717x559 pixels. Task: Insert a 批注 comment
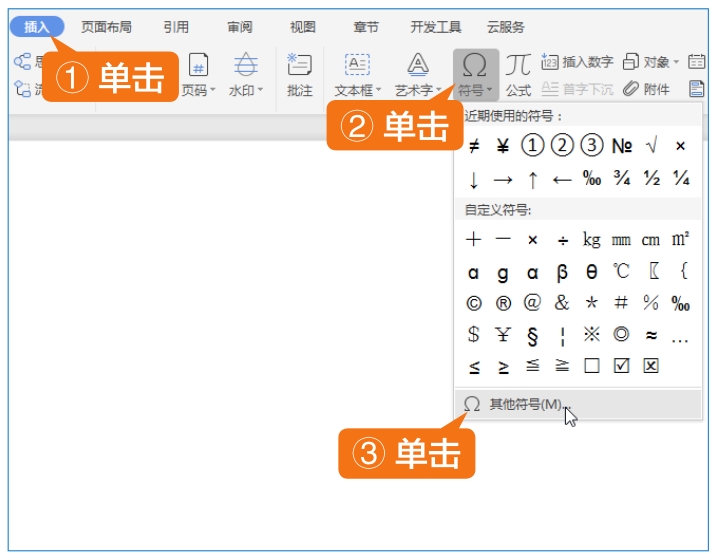coord(300,75)
